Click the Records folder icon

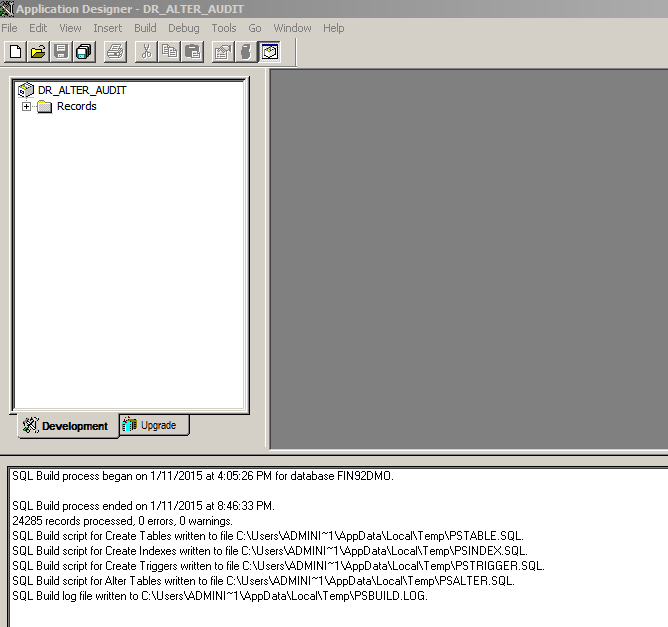click(x=44, y=106)
